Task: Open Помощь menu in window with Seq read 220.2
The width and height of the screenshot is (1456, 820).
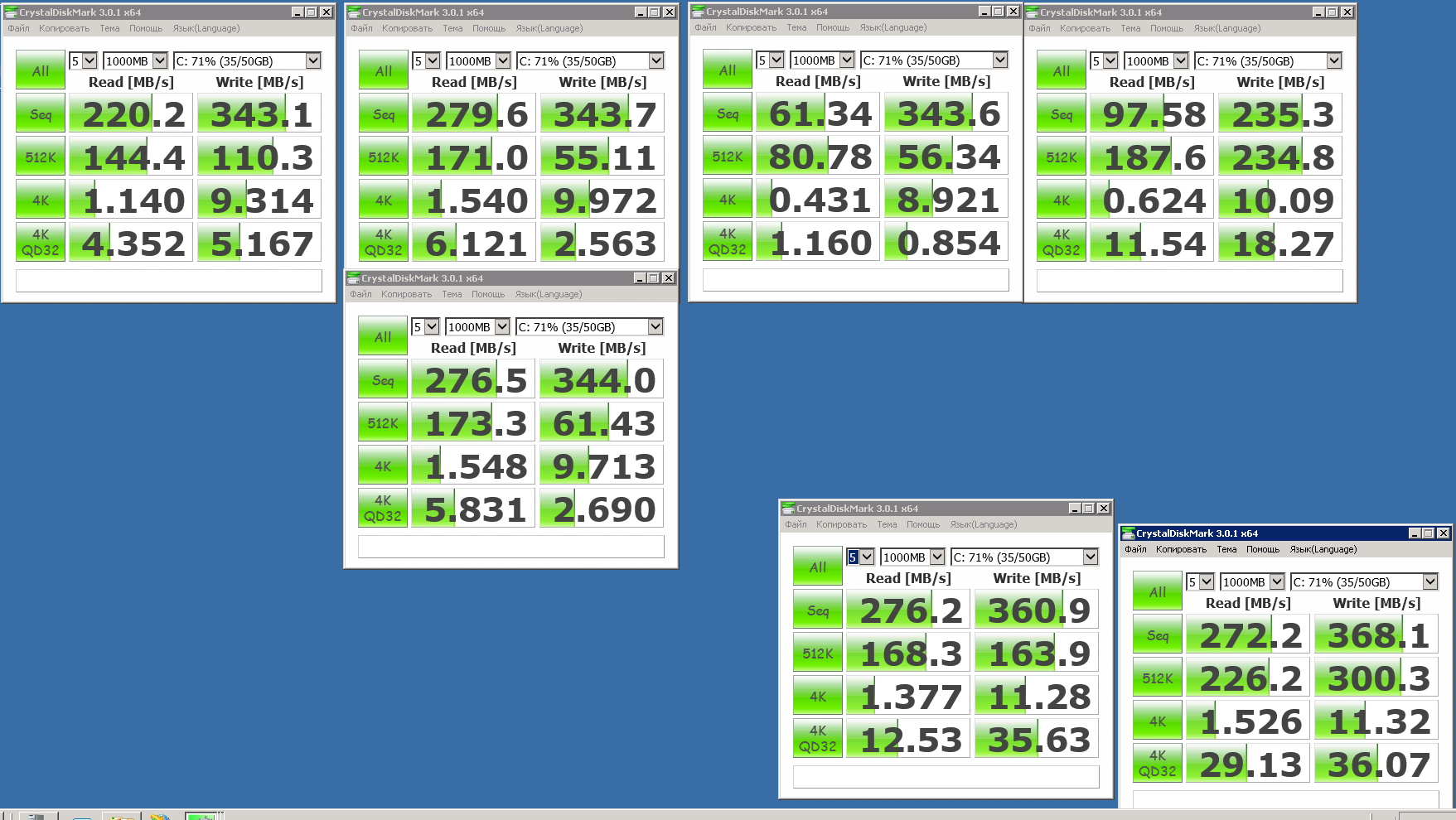Action: coord(146,28)
